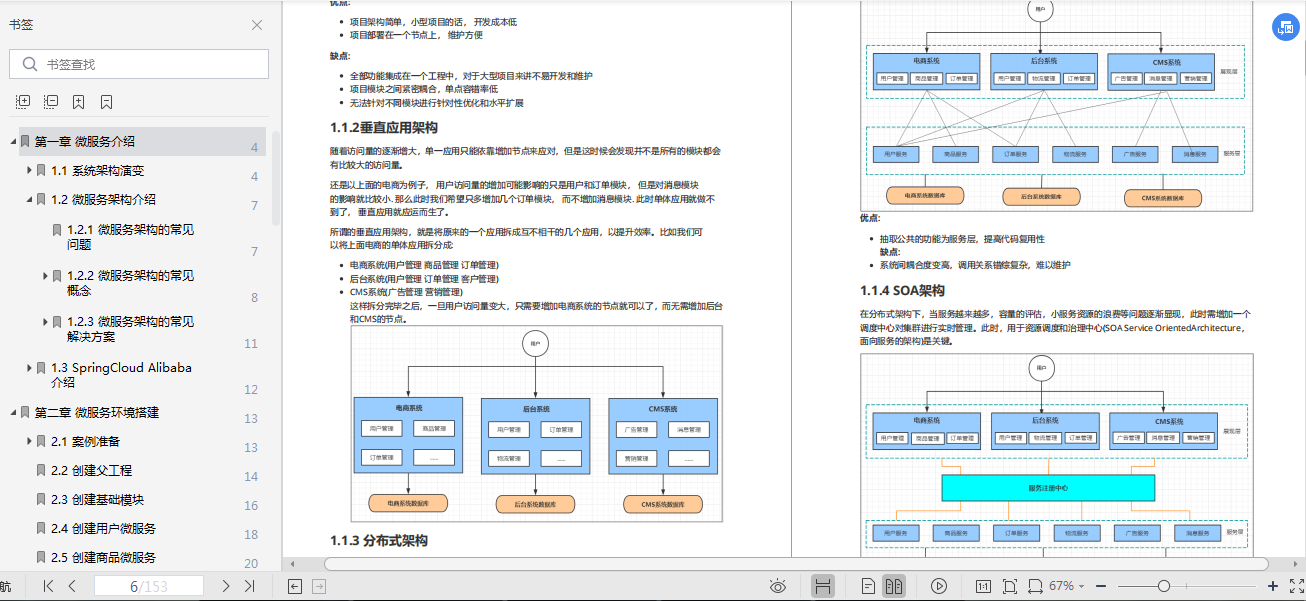
Task: Click the vertical architecture diagram image
Action: [x=537, y=423]
